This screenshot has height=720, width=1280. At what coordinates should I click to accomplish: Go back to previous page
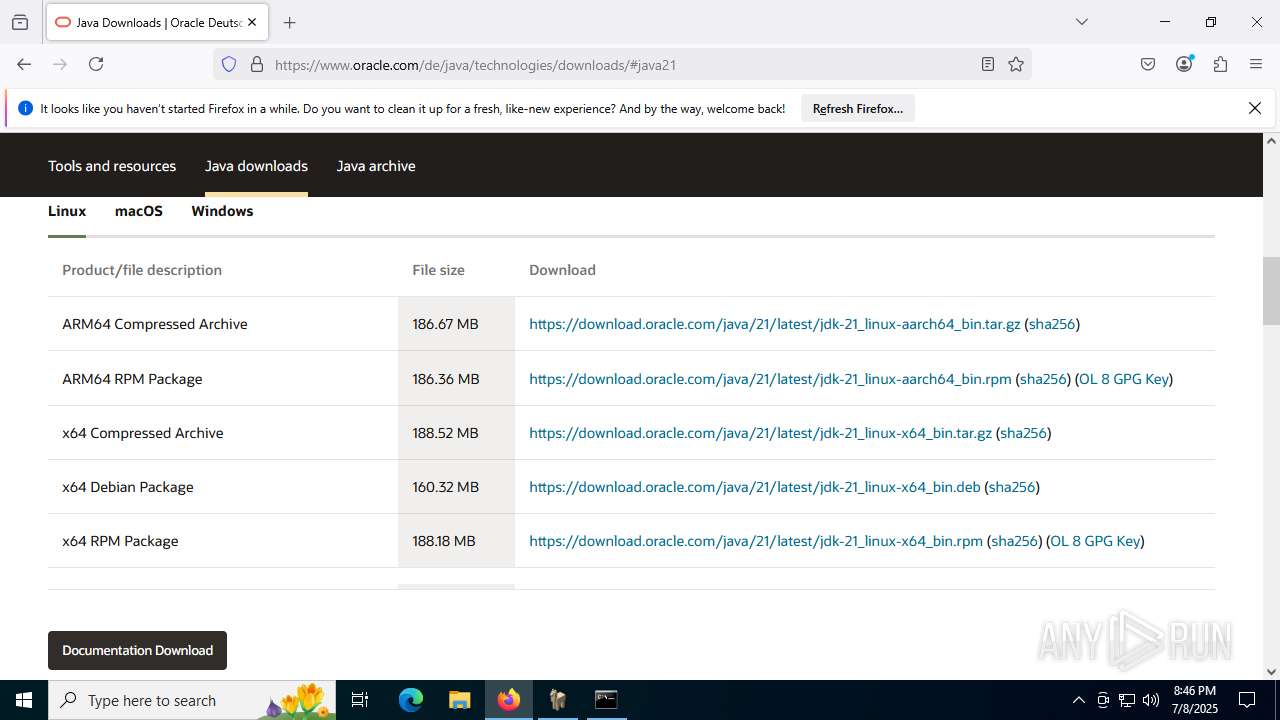[x=24, y=64]
